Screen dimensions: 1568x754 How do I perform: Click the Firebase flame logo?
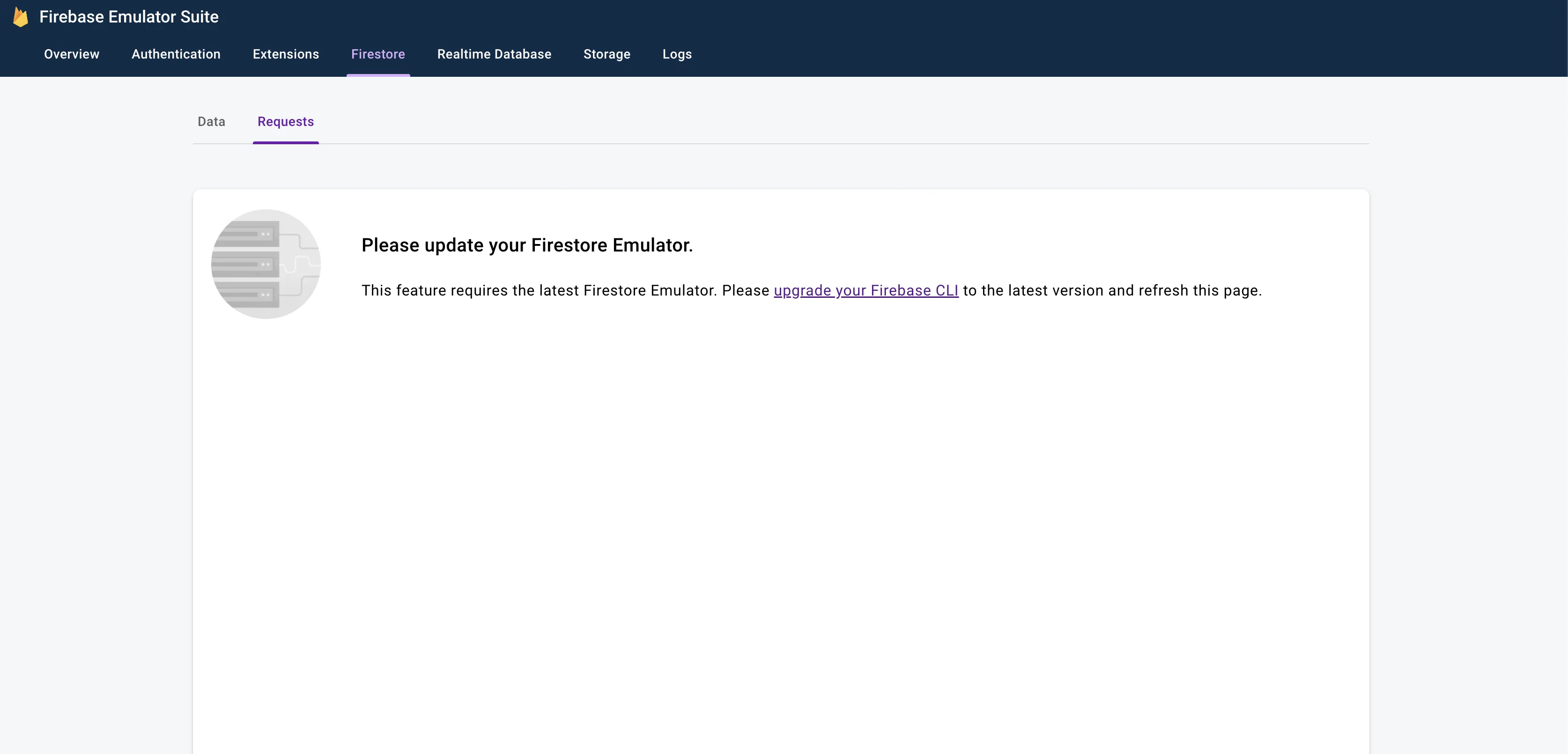tap(21, 17)
